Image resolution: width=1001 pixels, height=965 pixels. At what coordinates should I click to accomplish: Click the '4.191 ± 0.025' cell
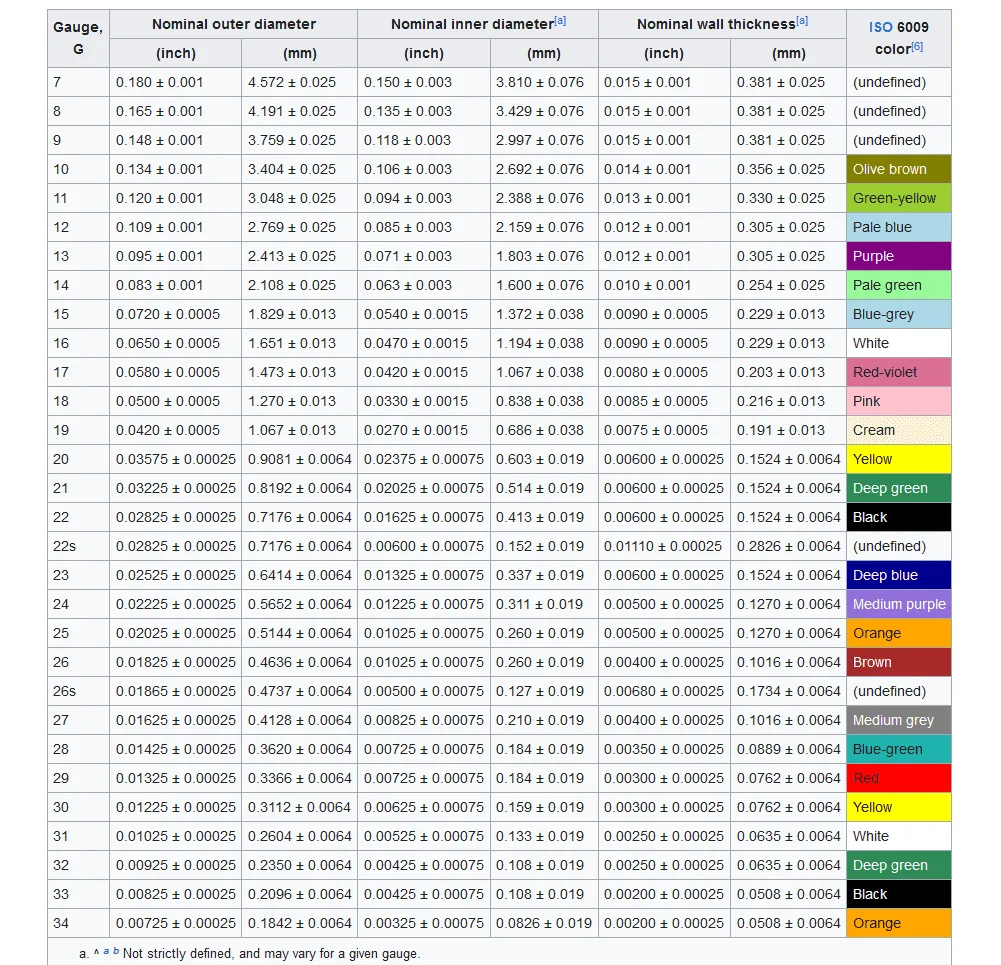299,111
